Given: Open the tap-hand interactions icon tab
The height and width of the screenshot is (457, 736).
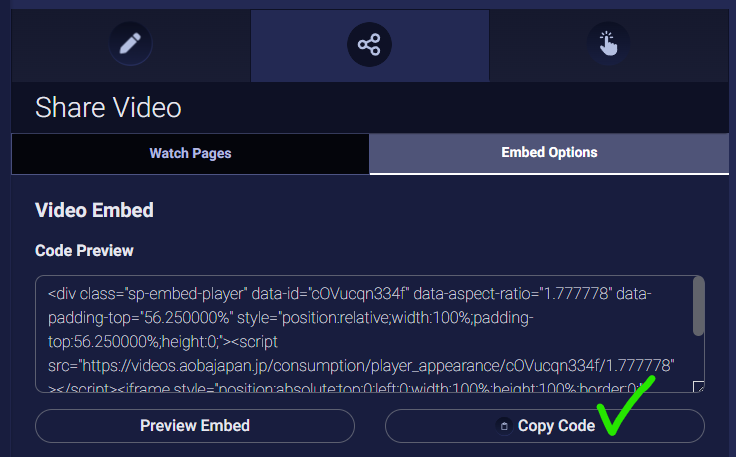Looking at the screenshot, I should (608, 45).
